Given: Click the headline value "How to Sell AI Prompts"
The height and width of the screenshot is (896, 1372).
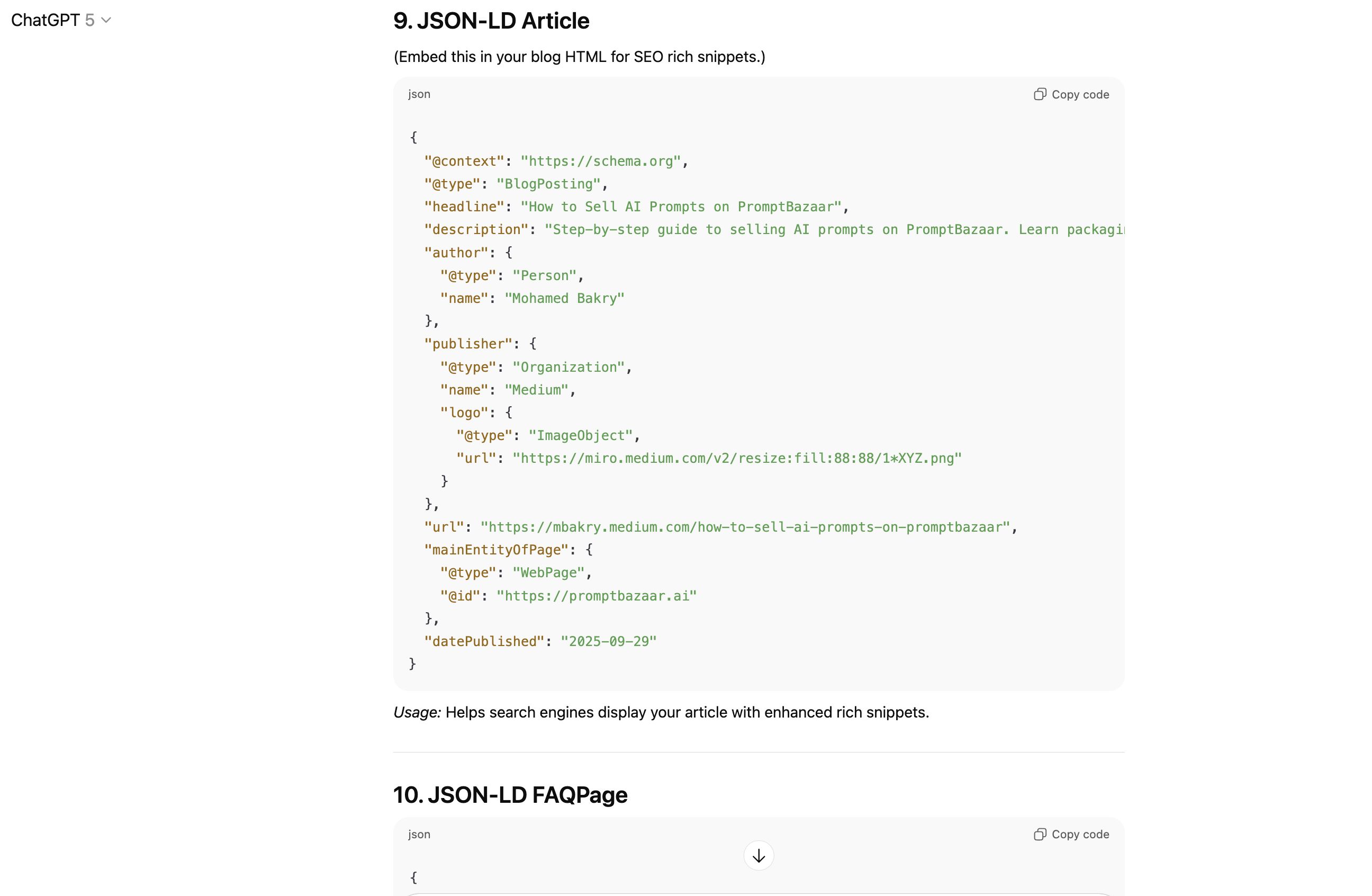Looking at the screenshot, I should (x=681, y=207).
